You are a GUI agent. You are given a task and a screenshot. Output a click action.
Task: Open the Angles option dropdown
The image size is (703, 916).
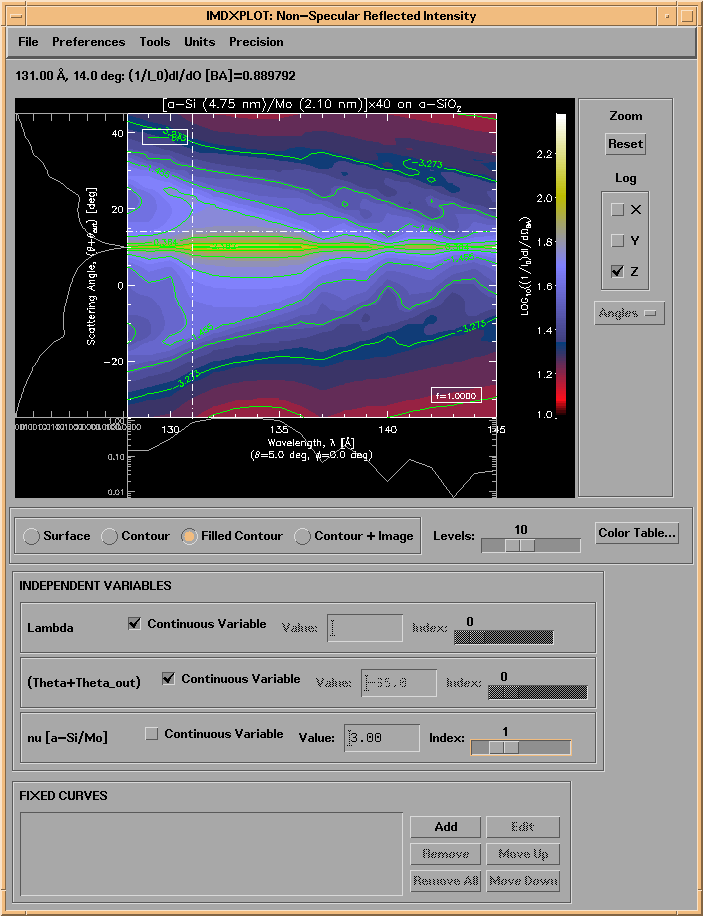629,313
